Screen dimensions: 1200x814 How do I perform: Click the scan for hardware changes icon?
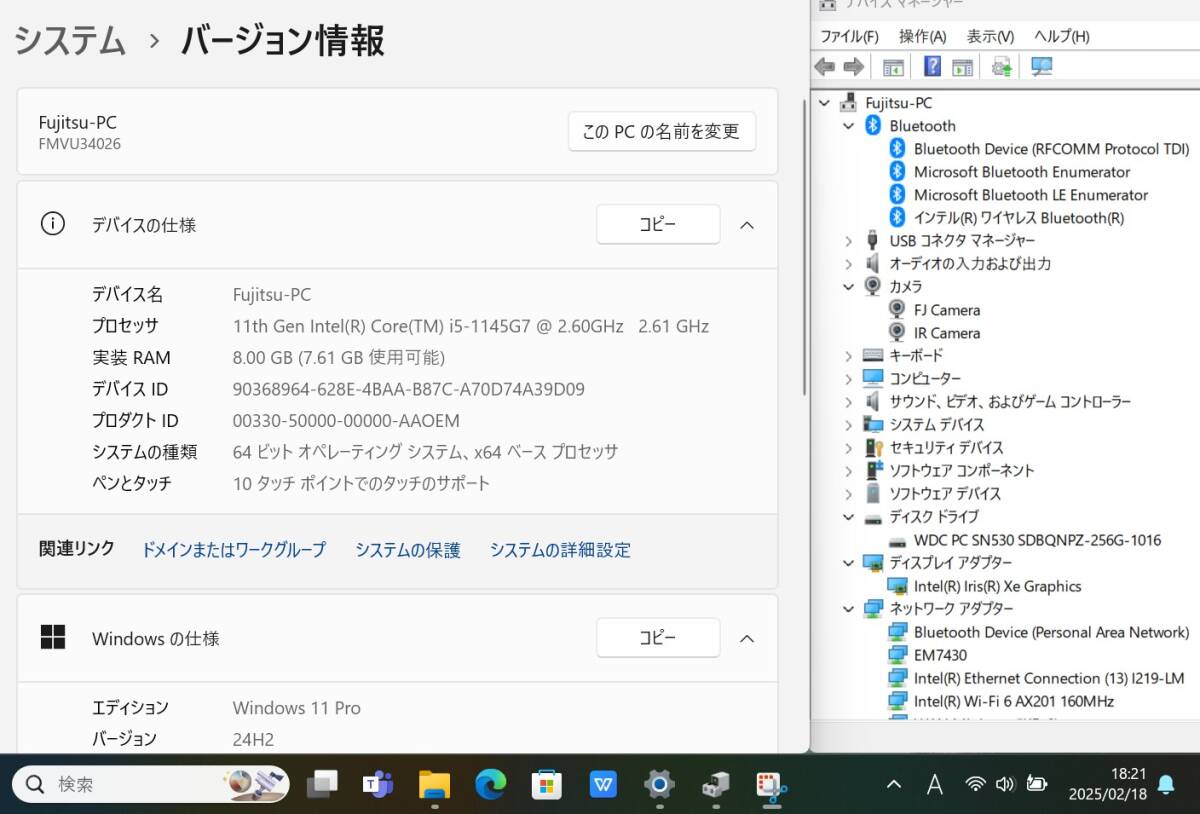tap(1042, 67)
